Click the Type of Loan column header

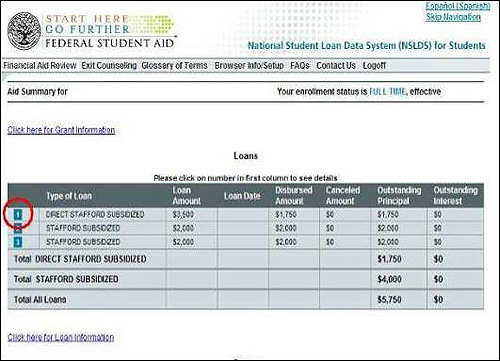(x=69, y=196)
